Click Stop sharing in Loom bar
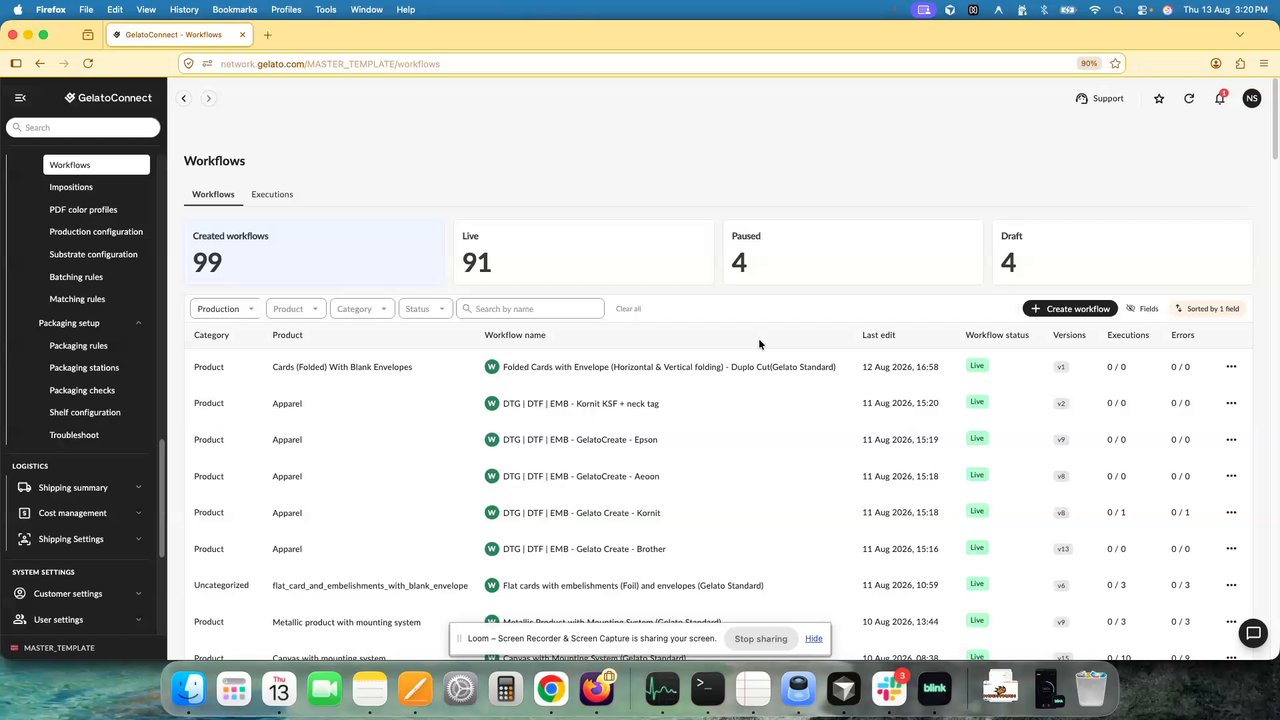This screenshot has height=720, width=1280. point(761,639)
